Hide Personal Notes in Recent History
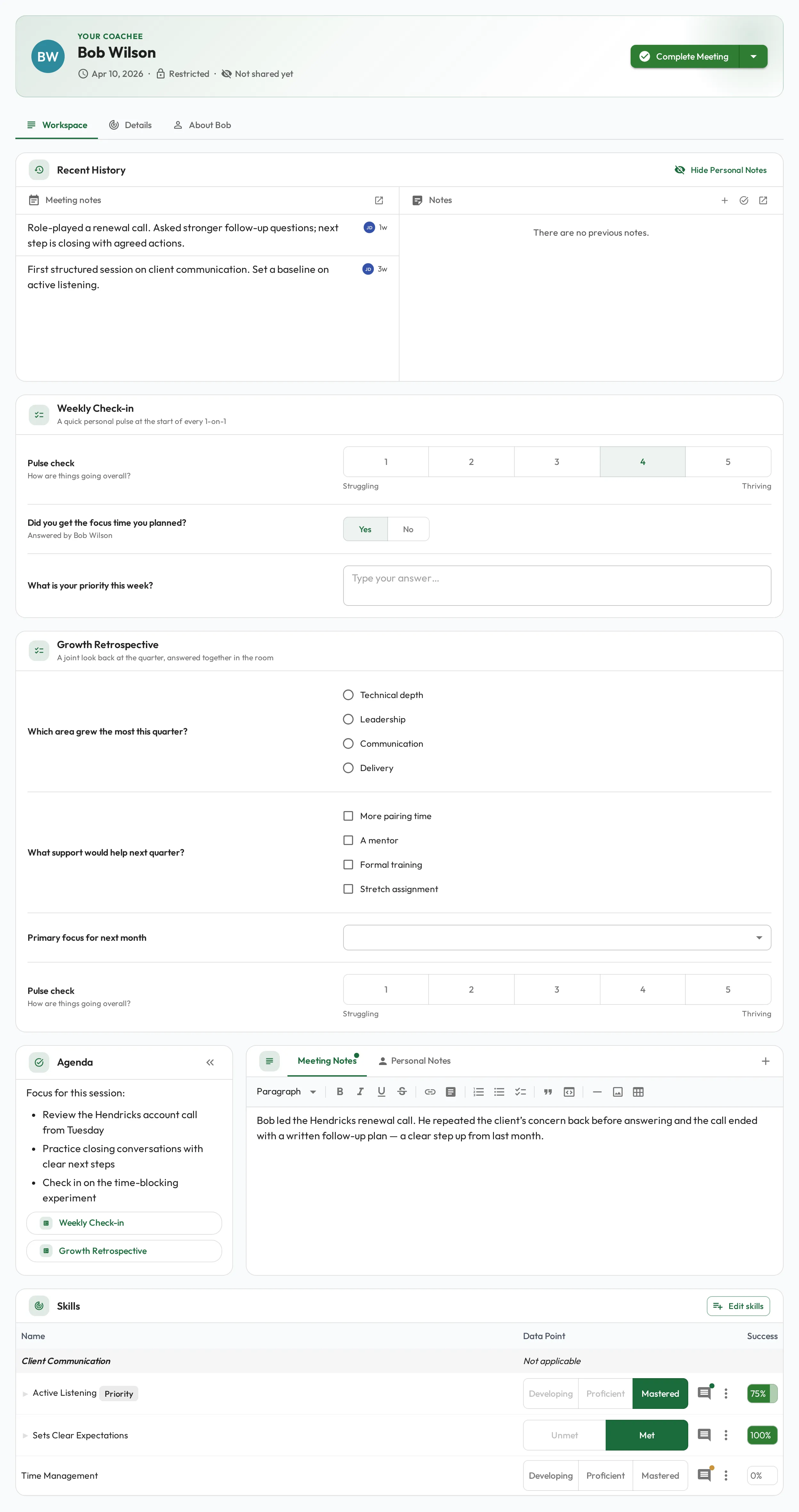 pyautogui.click(x=720, y=170)
